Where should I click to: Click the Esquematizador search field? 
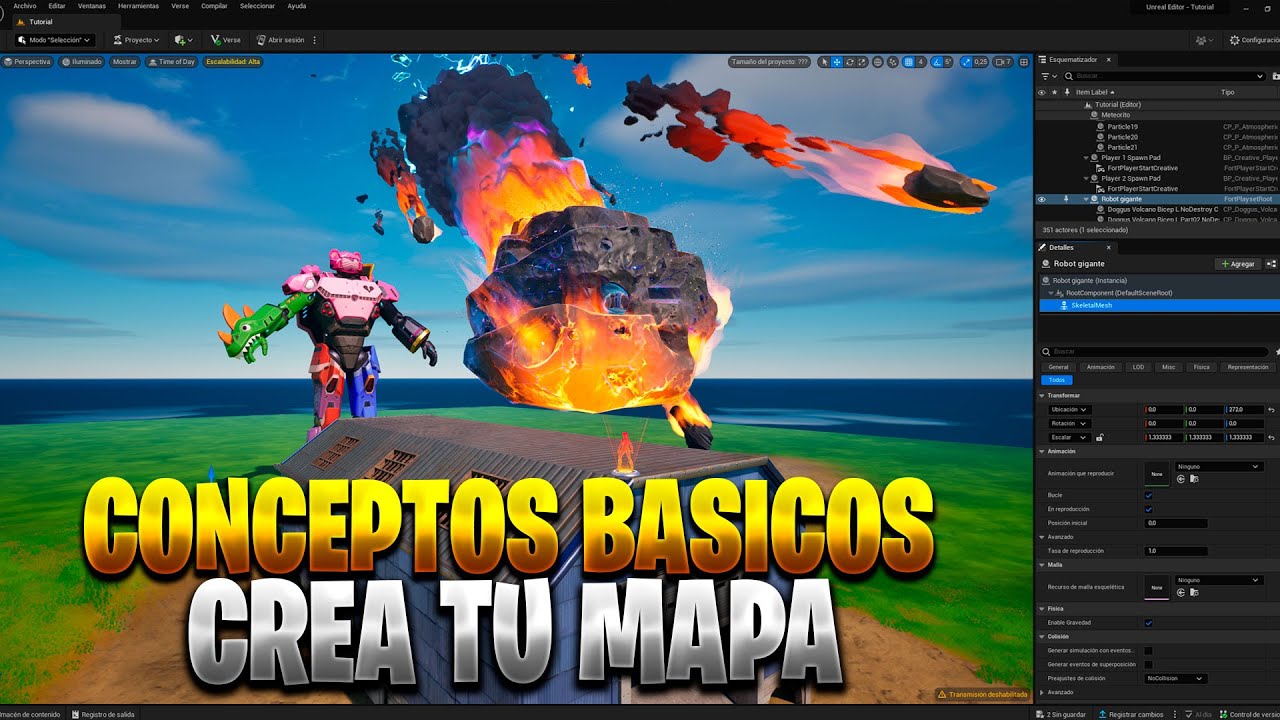(x=1164, y=76)
